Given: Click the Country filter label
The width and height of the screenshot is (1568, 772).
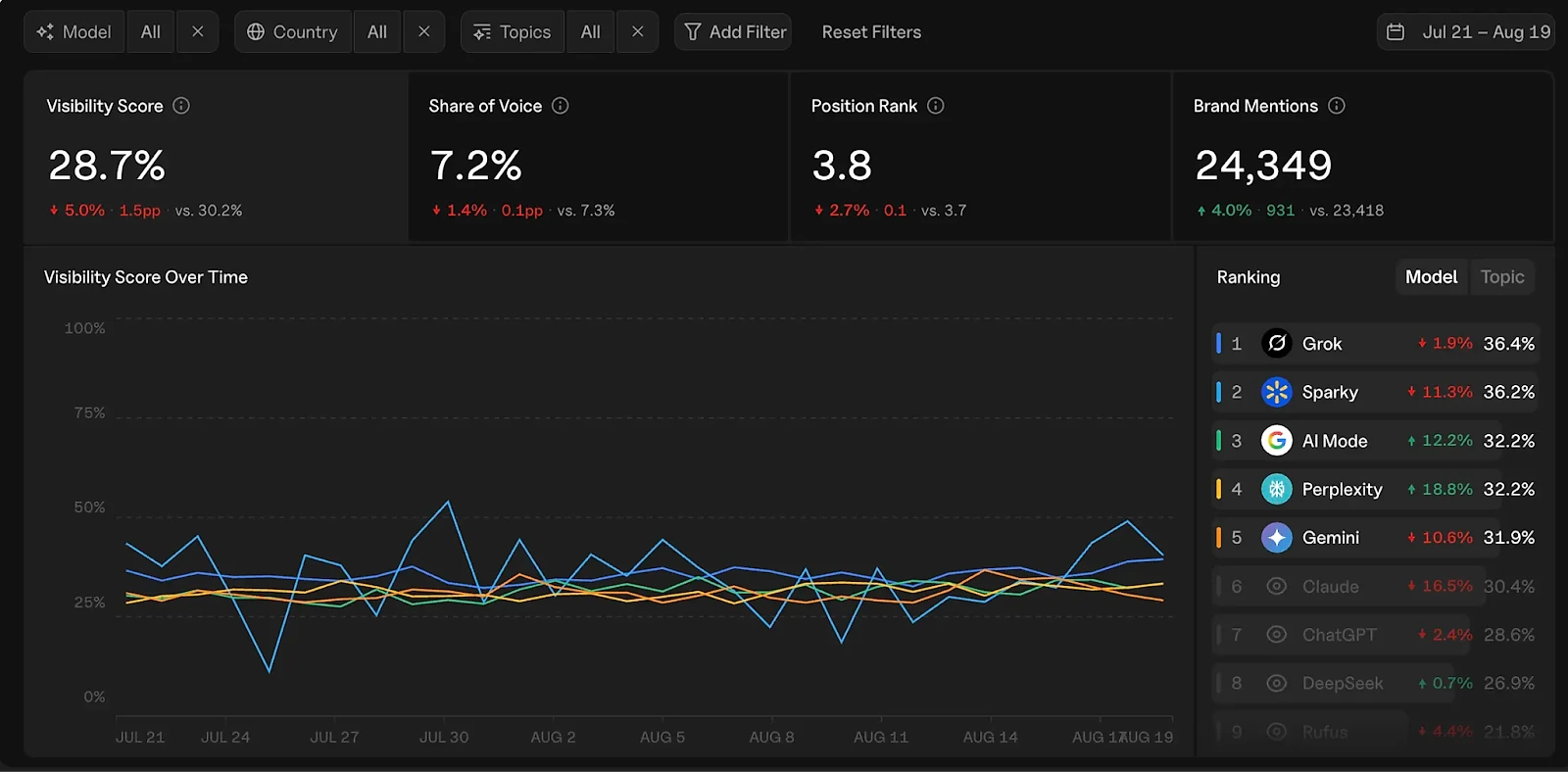Looking at the screenshot, I should 293,32.
